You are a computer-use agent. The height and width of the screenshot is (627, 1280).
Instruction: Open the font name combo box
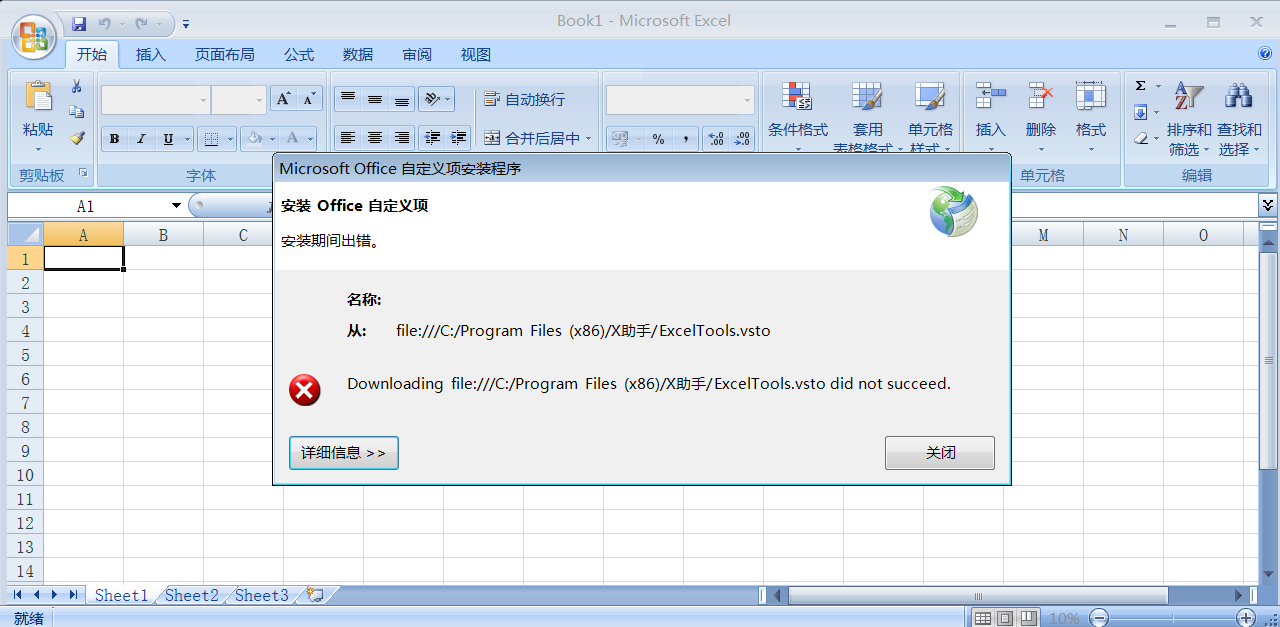click(x=155, y=100)
